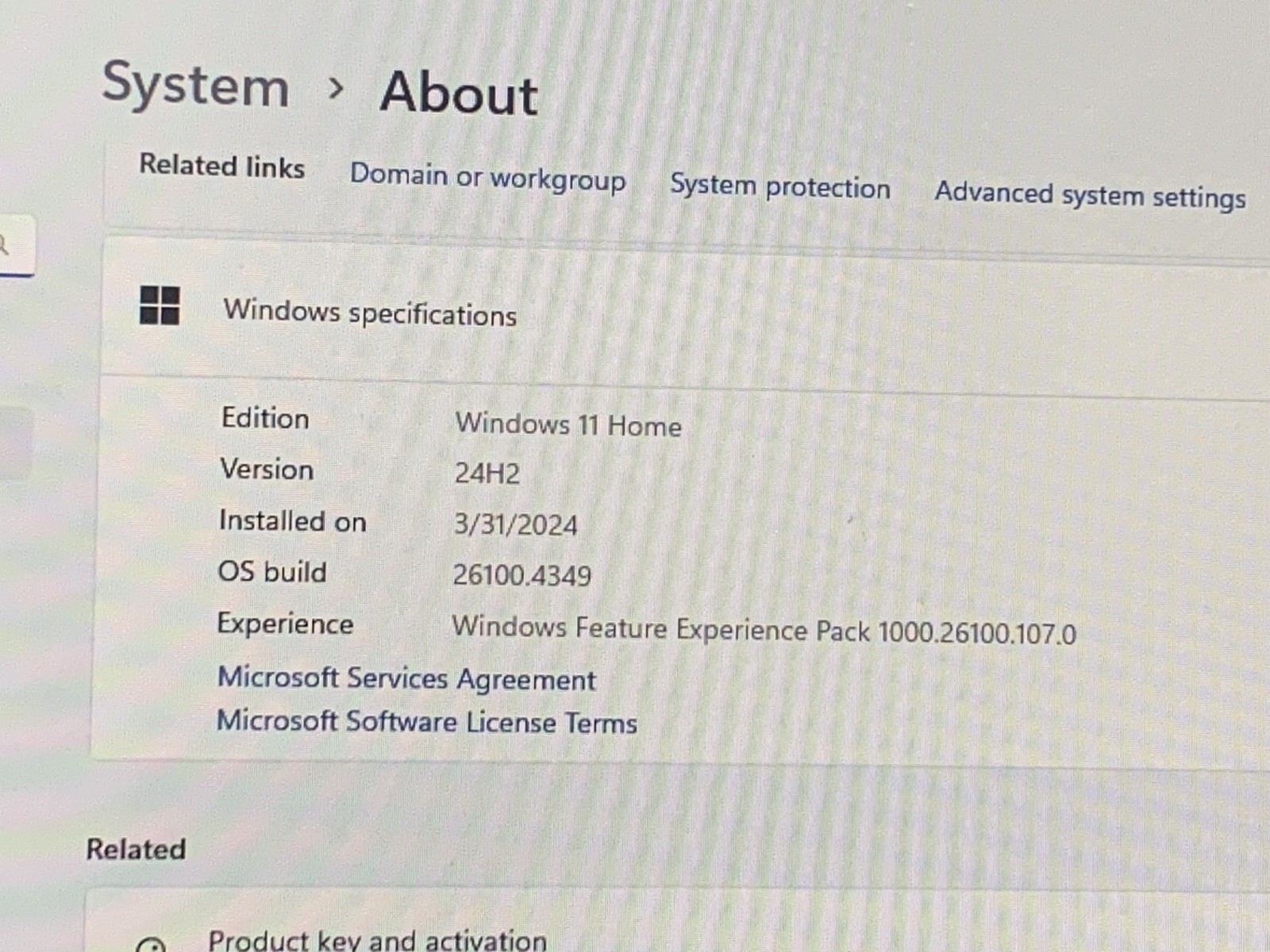This screenshot has height=952, width=1270.
Task: Select the Windows 11 Home edition value
Action: click(x=568, y=424)
